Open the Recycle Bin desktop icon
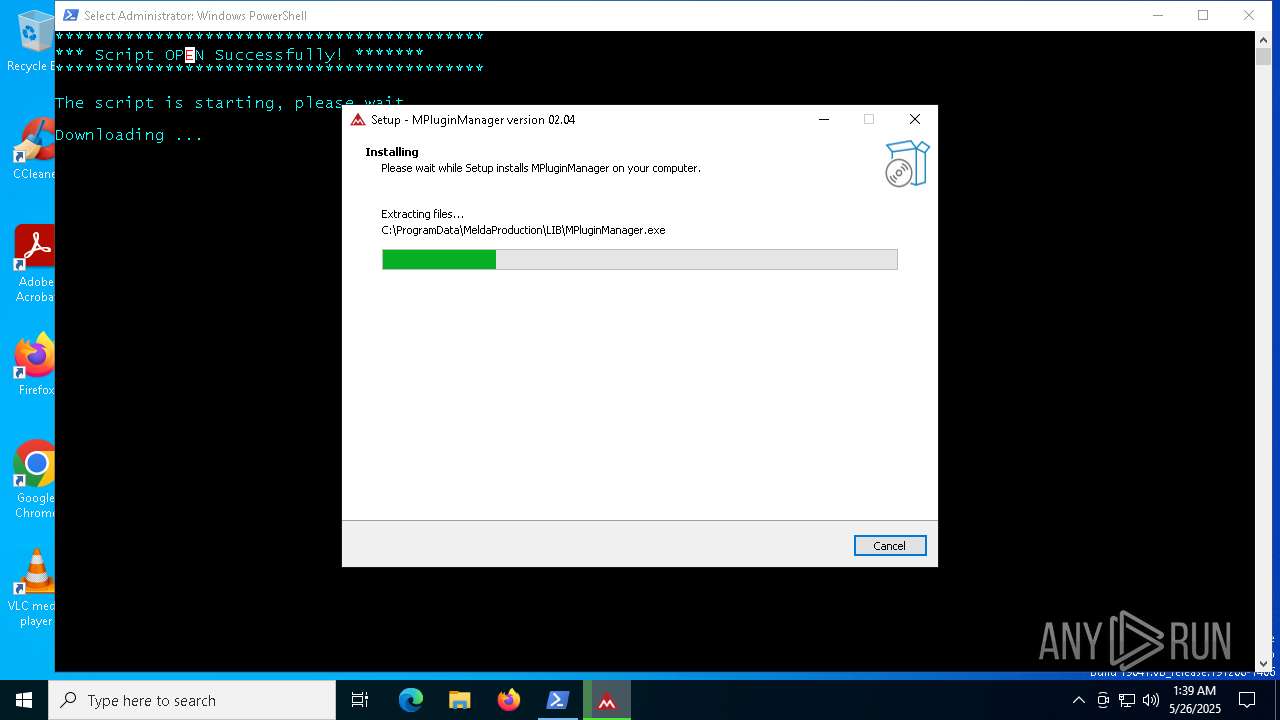 (x=33, y=41)
